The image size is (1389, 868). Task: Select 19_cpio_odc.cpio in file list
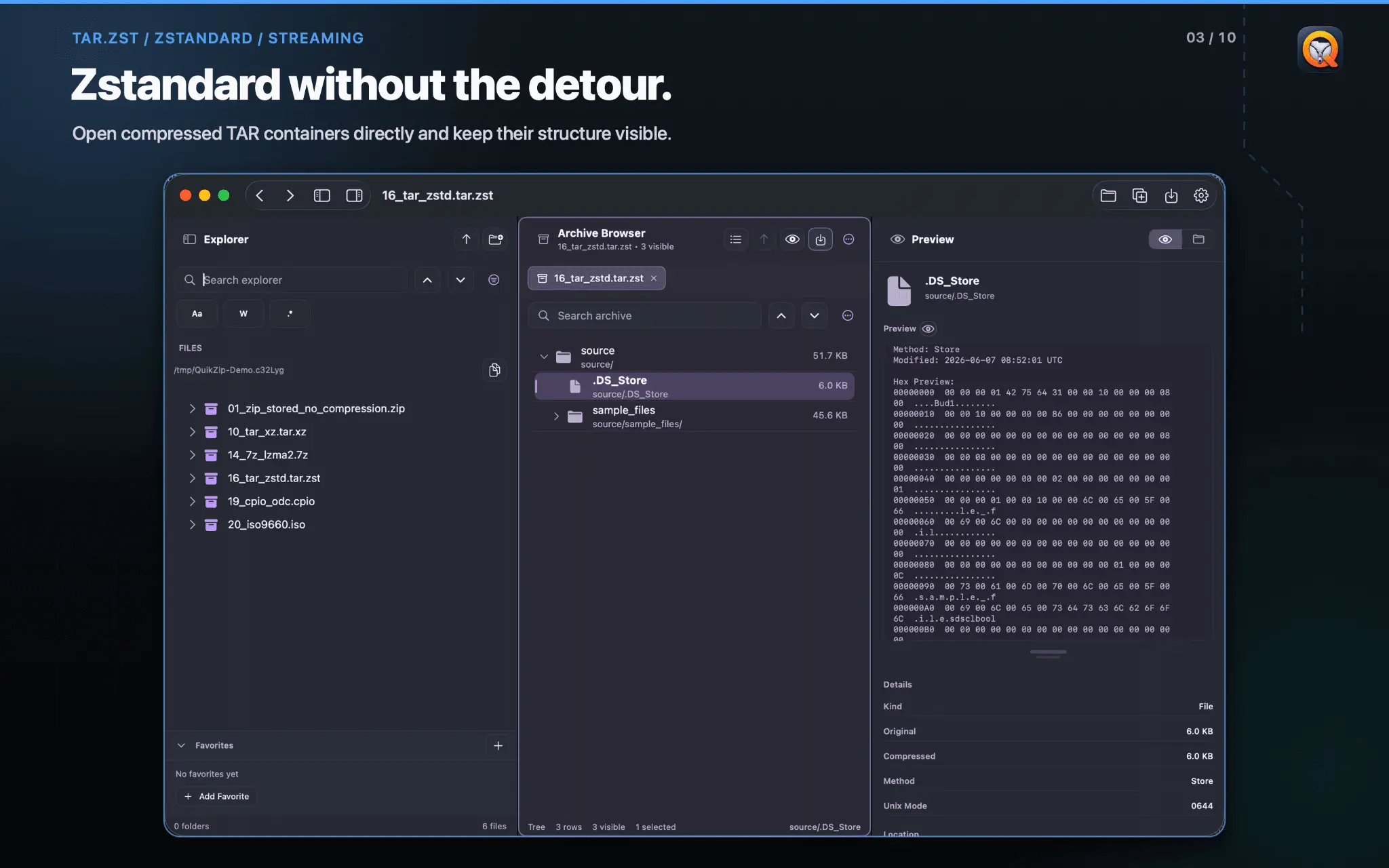pyautogui.click(x=271, y=501)
